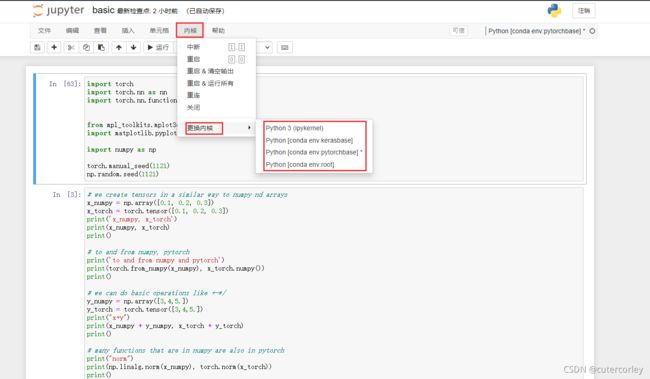Screen dimensions: 650x379
Task: Copy selected cell using the copy icon
Action: coord(86,47)
